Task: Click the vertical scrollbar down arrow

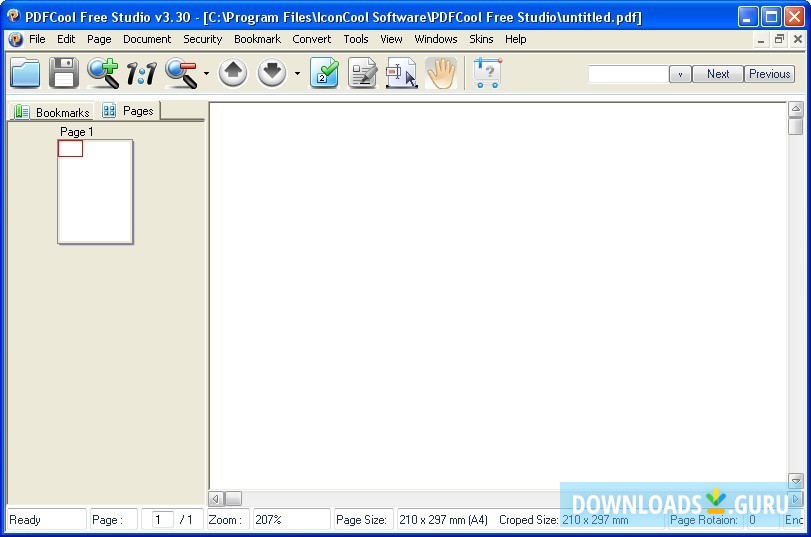Action: pyautogui.click(x=795, y=481)
